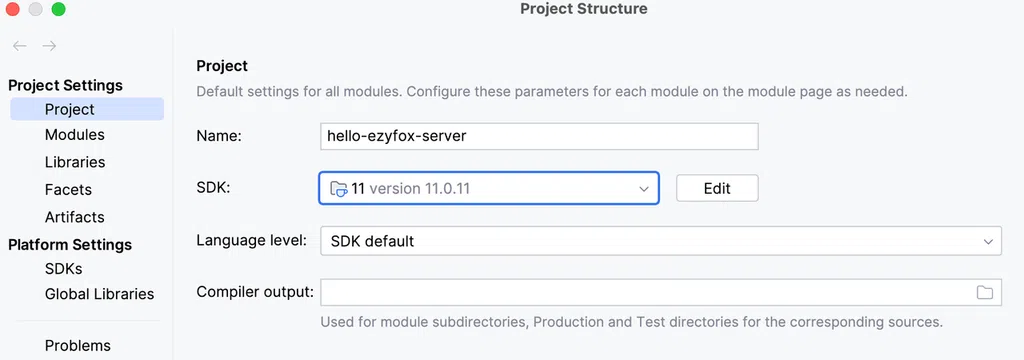Select Global Libraries in the sidebar

[x=99, y=294]
